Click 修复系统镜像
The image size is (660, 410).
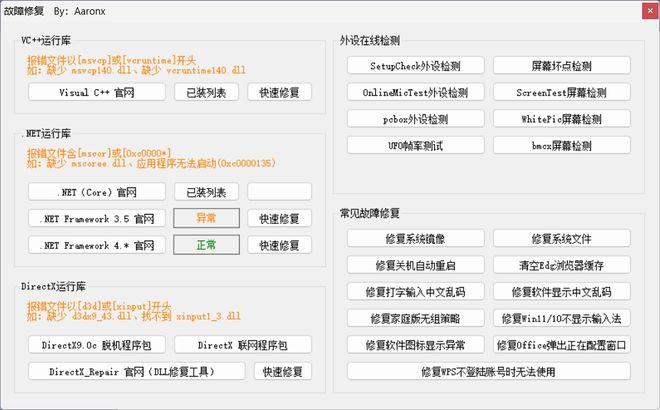(x=415, y=238)
